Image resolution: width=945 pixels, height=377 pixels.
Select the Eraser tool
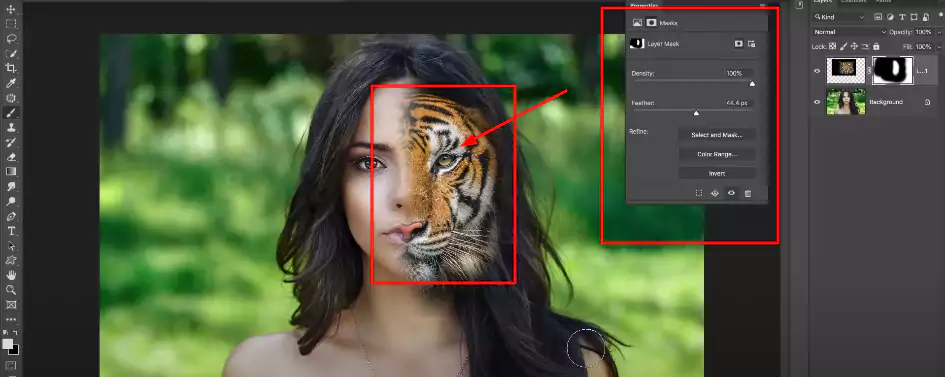point(11,157)
